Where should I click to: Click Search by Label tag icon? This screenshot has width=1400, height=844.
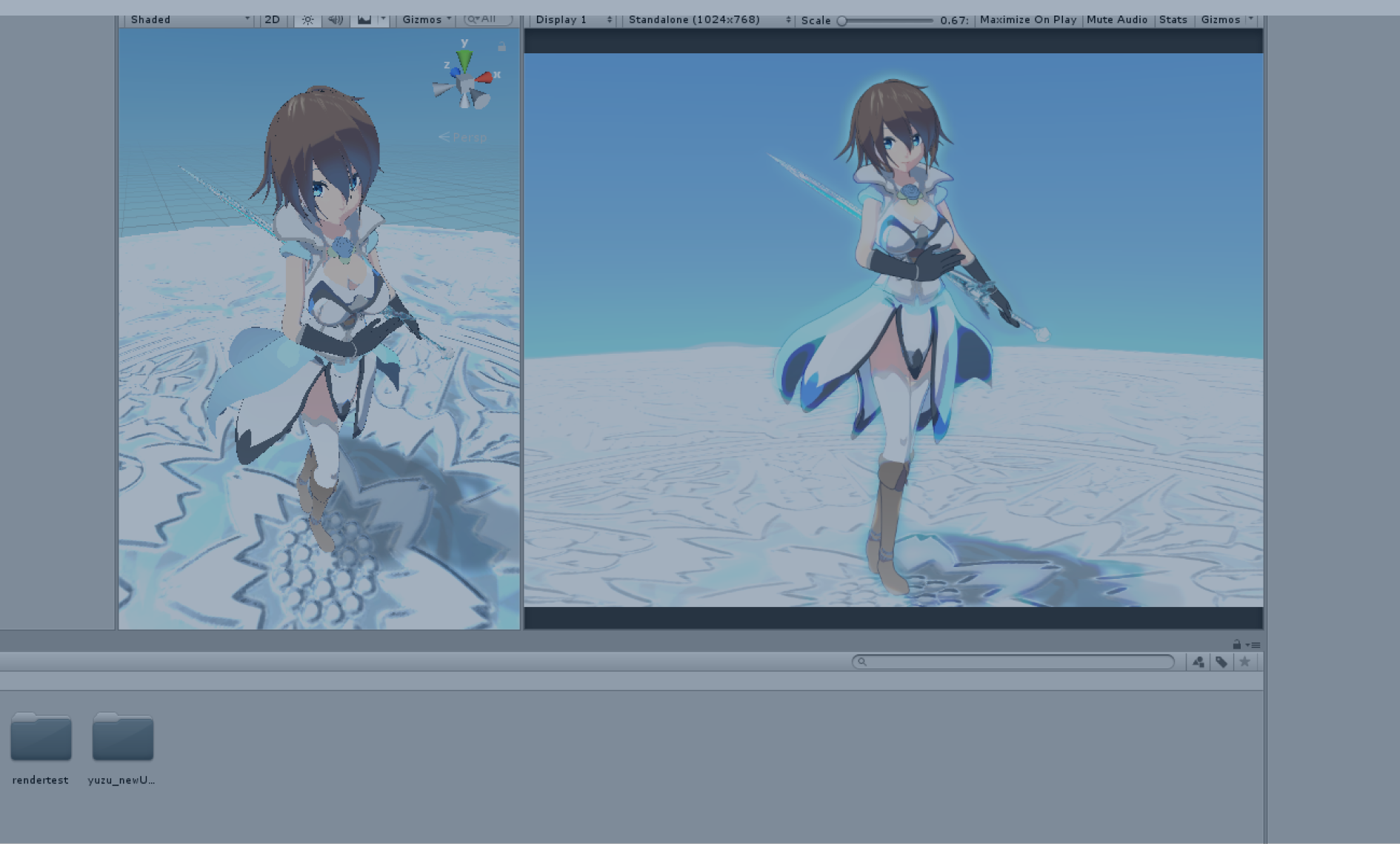pos(1221,662)
